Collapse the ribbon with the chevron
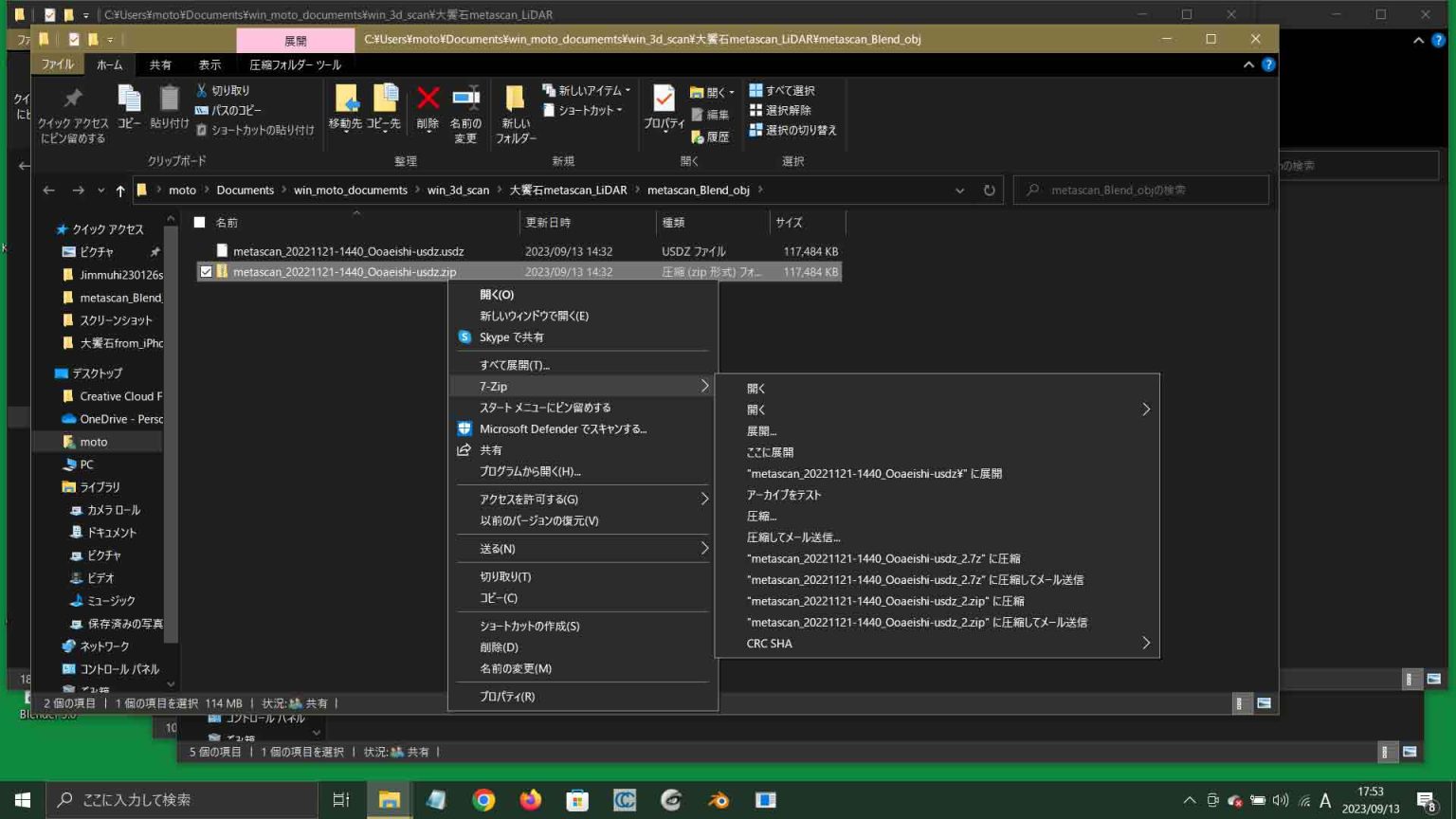The width and height of the screenshot is (1456, 819). coord(1248,64)
